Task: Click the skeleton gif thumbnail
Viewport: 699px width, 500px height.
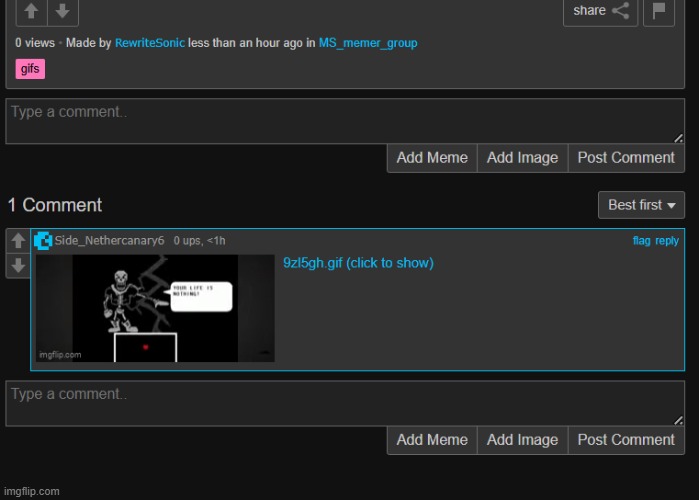Action: point(155,308)
